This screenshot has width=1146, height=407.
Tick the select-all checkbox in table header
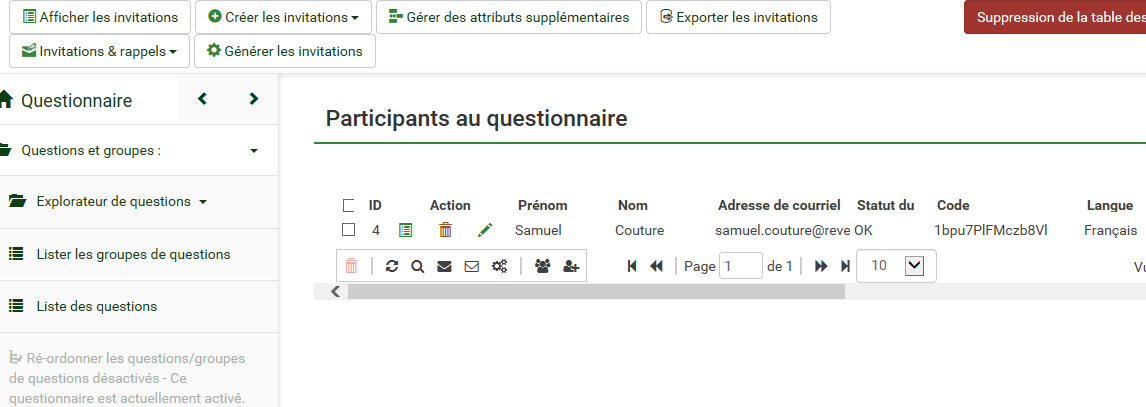coord(348,206)
